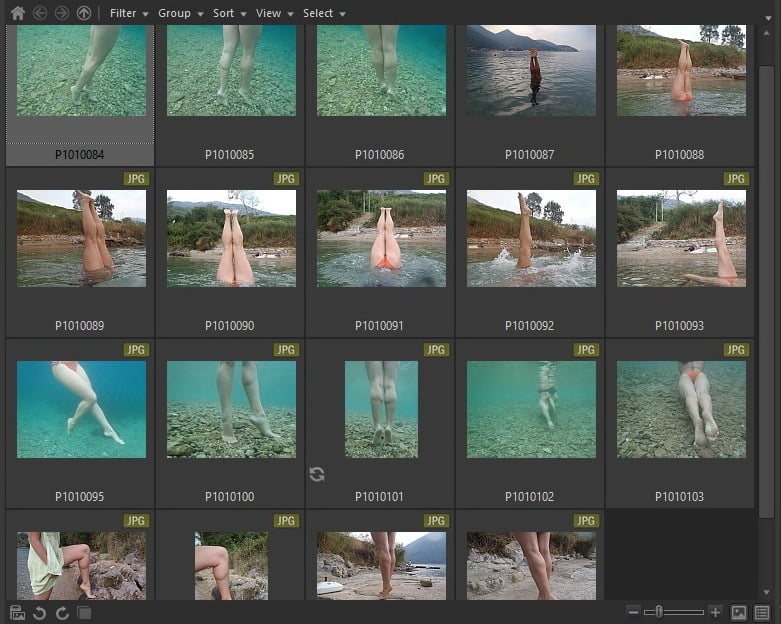Click file name label P1010084
Image resolution: width=781 pixels, height=624 pixels.
click(80, 155)
